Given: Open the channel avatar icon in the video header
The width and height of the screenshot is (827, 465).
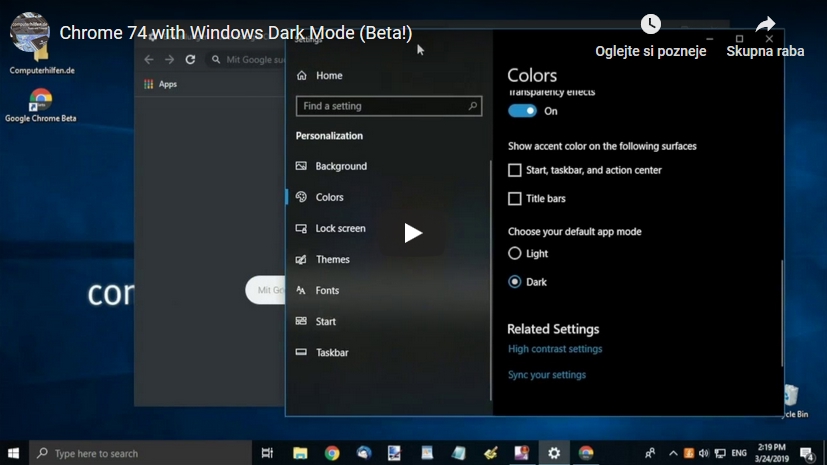Looking at the screenshot, I should pos(30,32).
